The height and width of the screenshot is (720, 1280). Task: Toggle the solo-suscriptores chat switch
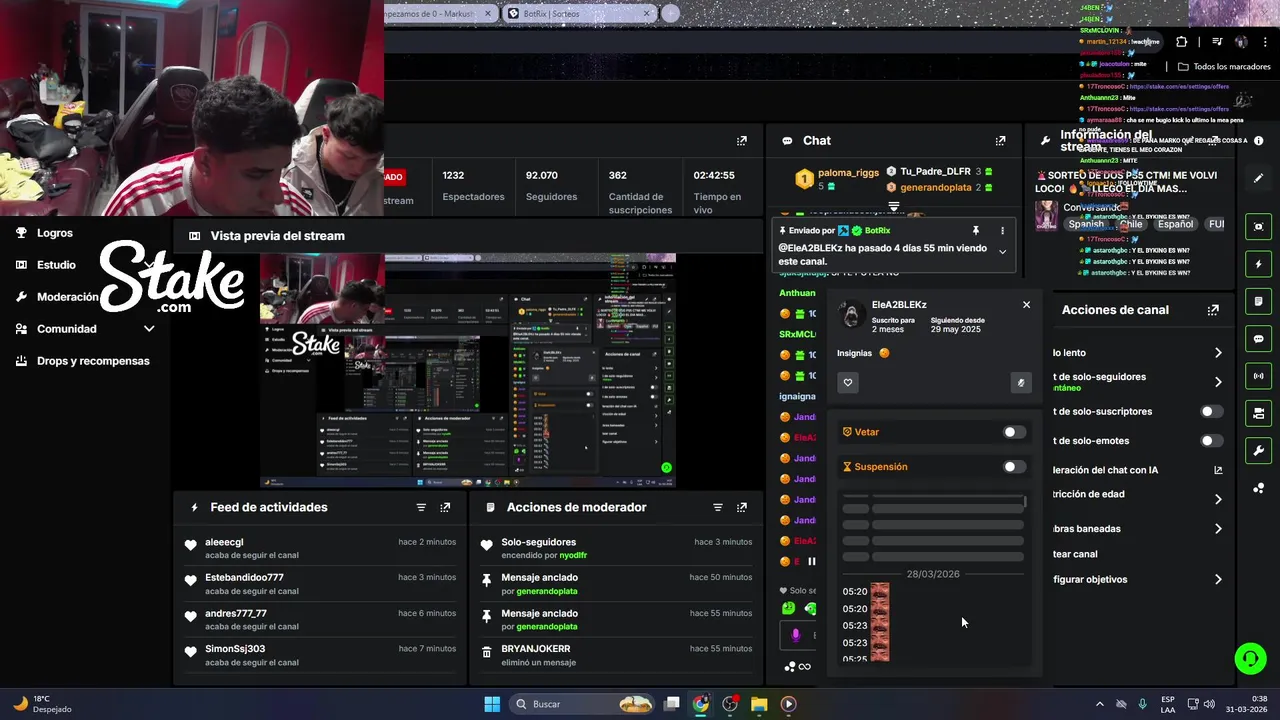1211,412
